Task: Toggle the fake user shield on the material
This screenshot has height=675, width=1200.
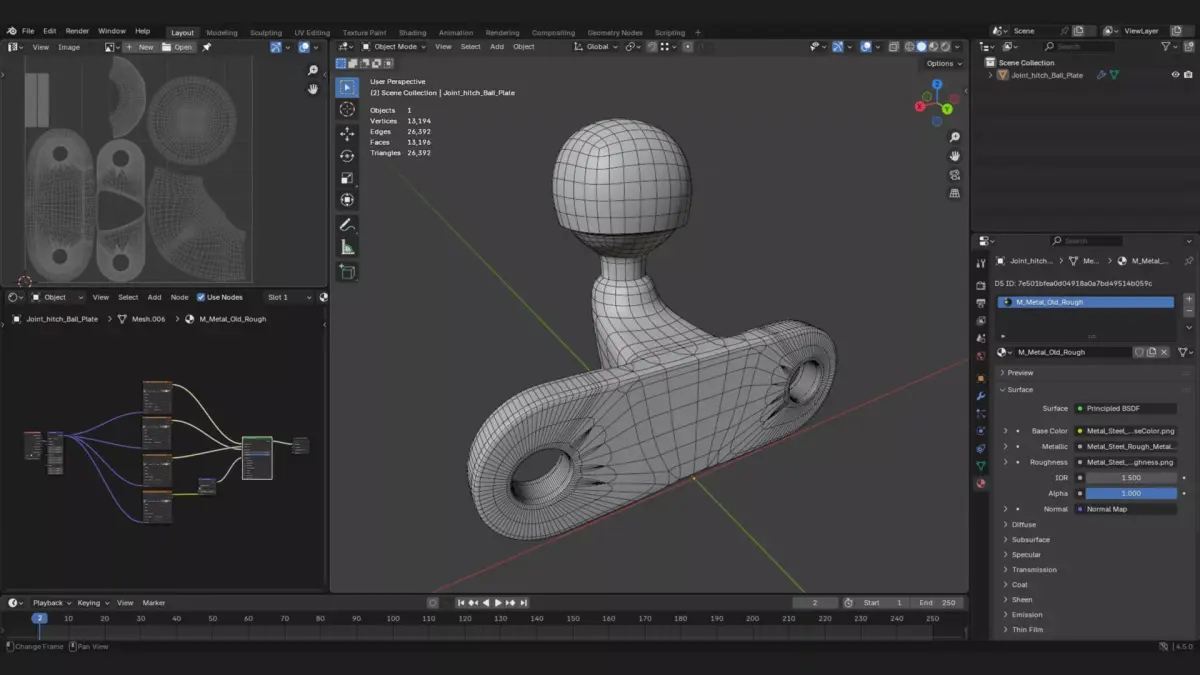Action: (x=1139, y=352)
